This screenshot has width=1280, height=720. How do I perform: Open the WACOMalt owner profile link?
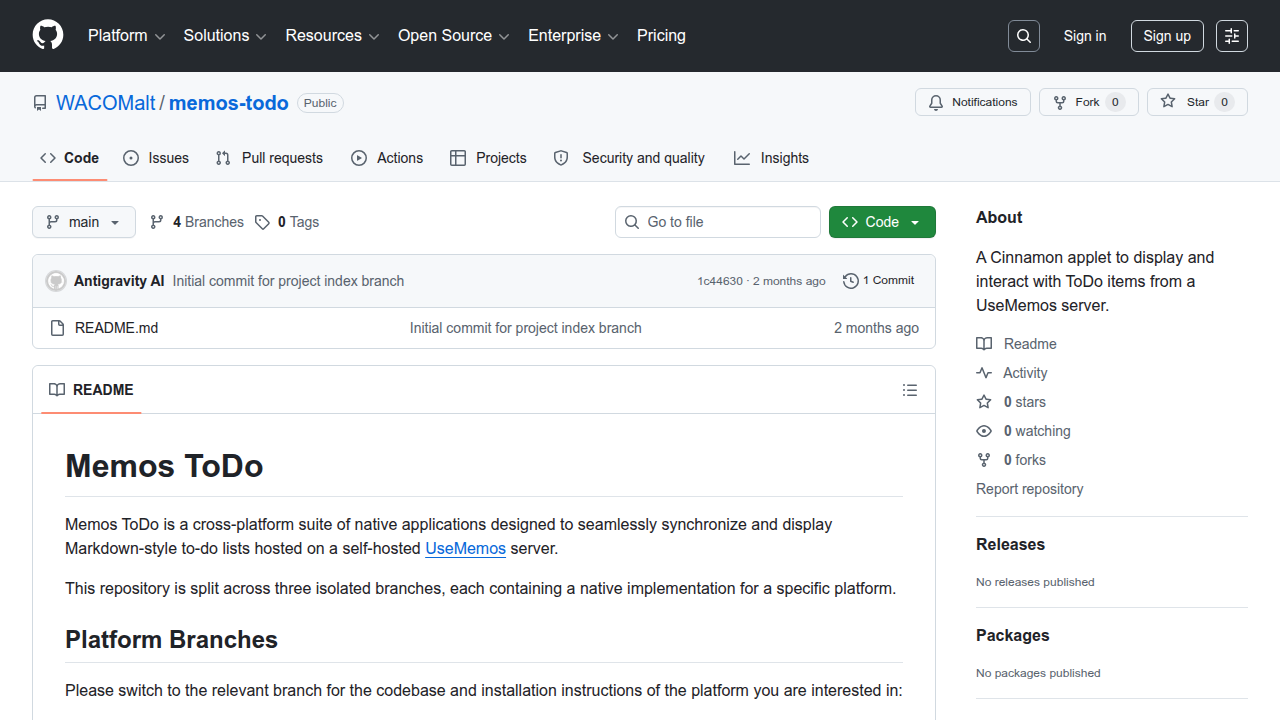click(106, 103)
